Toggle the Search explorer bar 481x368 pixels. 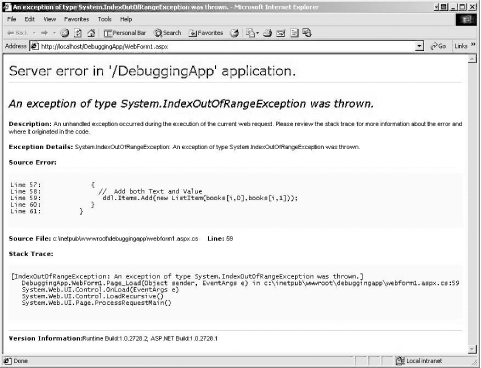click(x=167, y=33)
